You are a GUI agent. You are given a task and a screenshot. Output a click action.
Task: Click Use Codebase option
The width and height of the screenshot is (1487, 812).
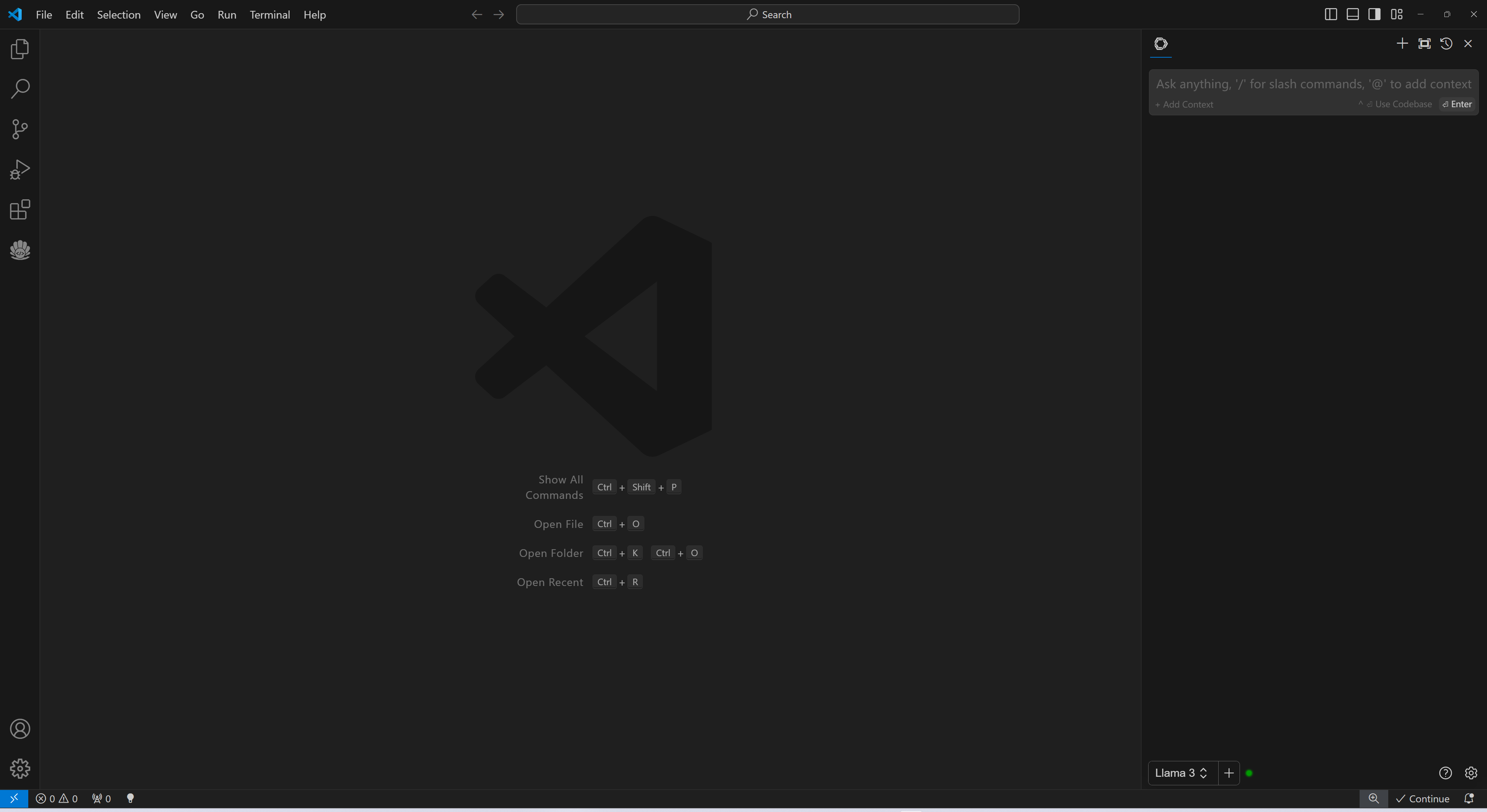point(1395,104)
